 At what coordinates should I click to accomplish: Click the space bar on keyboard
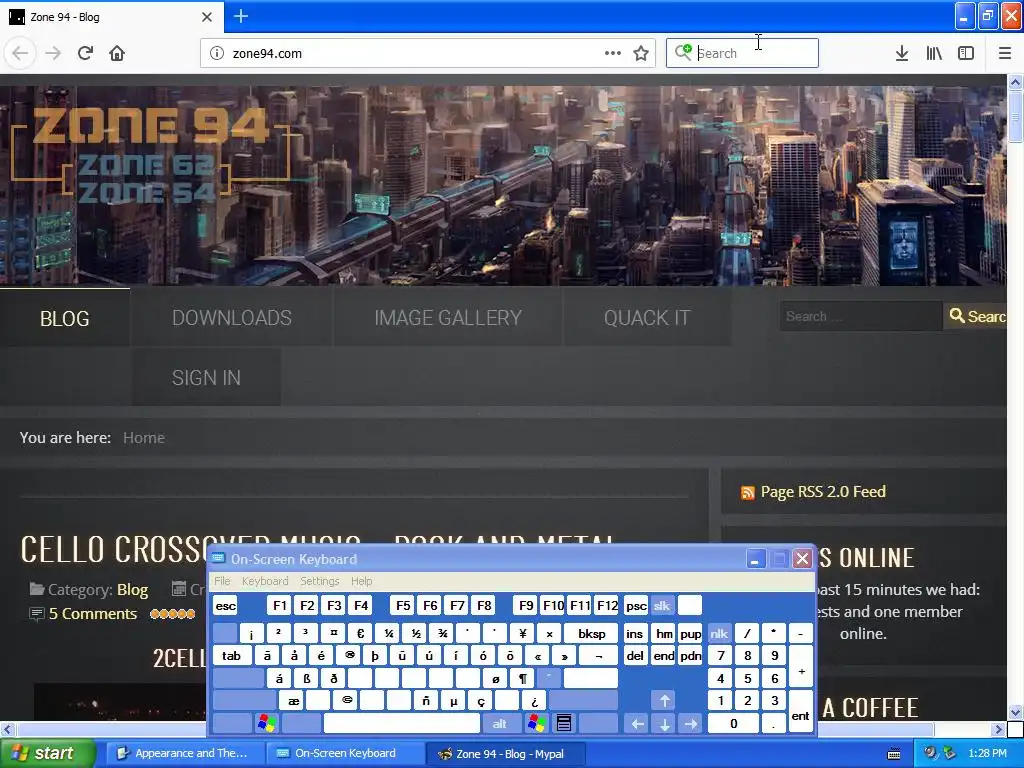(x=402, y=723)
